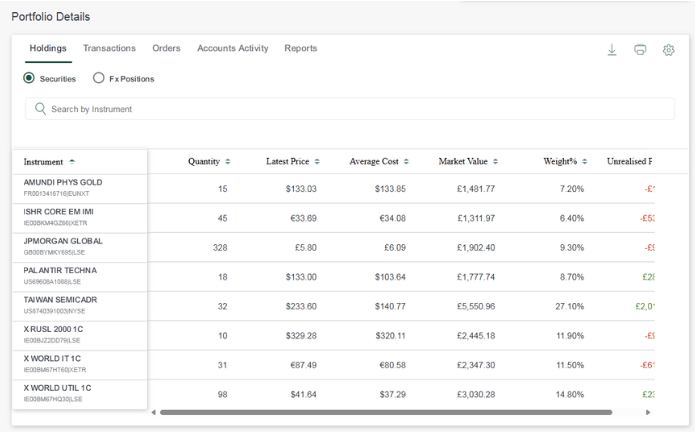Sort by Quantity column arrows

(227, 162)
